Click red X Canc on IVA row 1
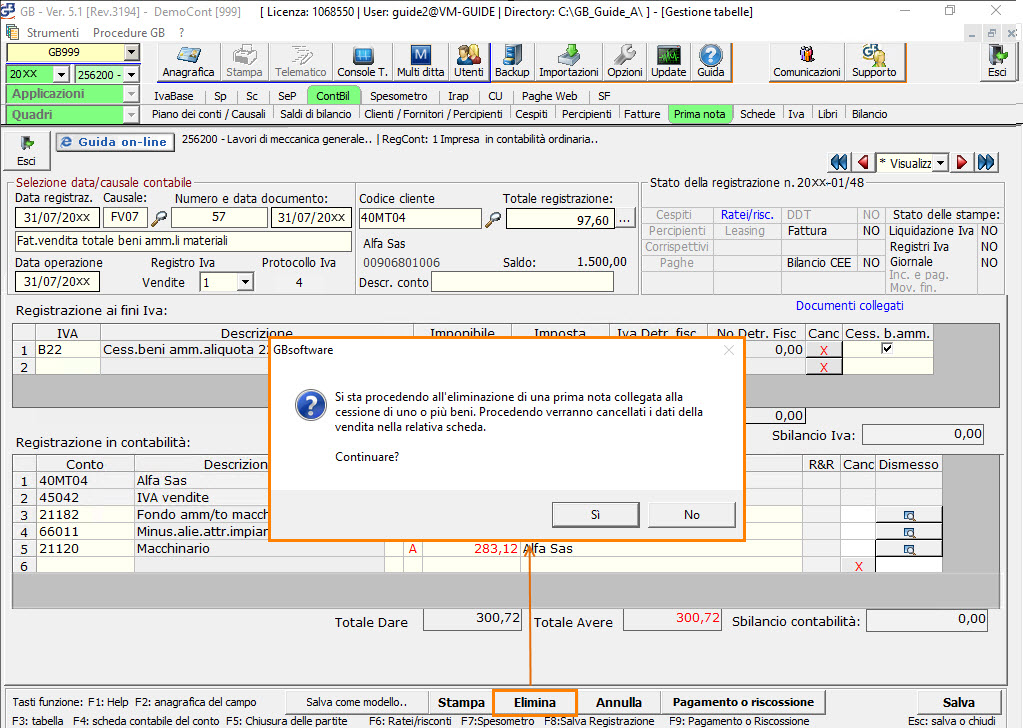1023x728 pixels. (x=823, y=350)
